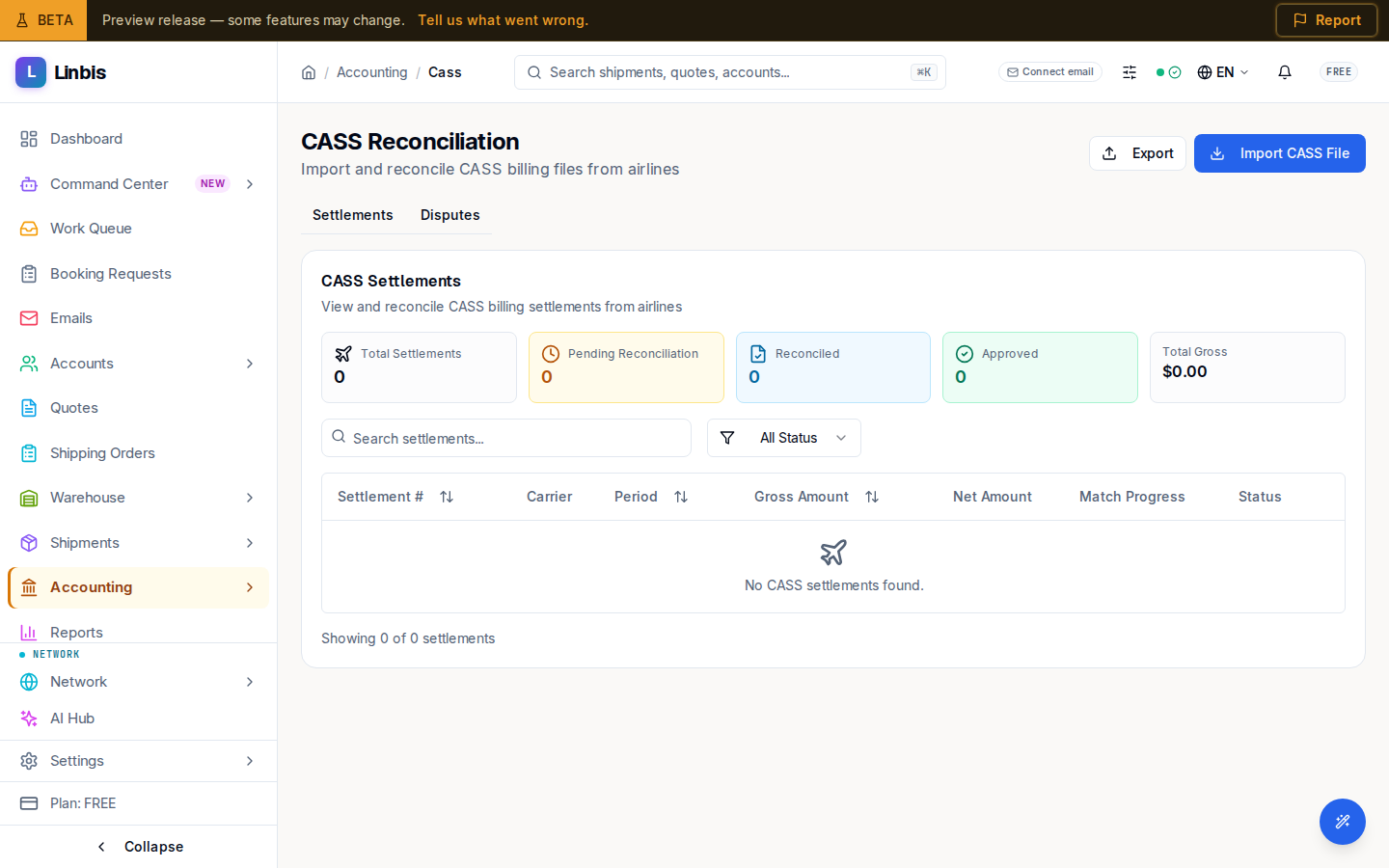Click the Accounting breadcrumb link
The width and height of the screenshot is (1389, 868).
pyautogui.click(x=372, y=72)
